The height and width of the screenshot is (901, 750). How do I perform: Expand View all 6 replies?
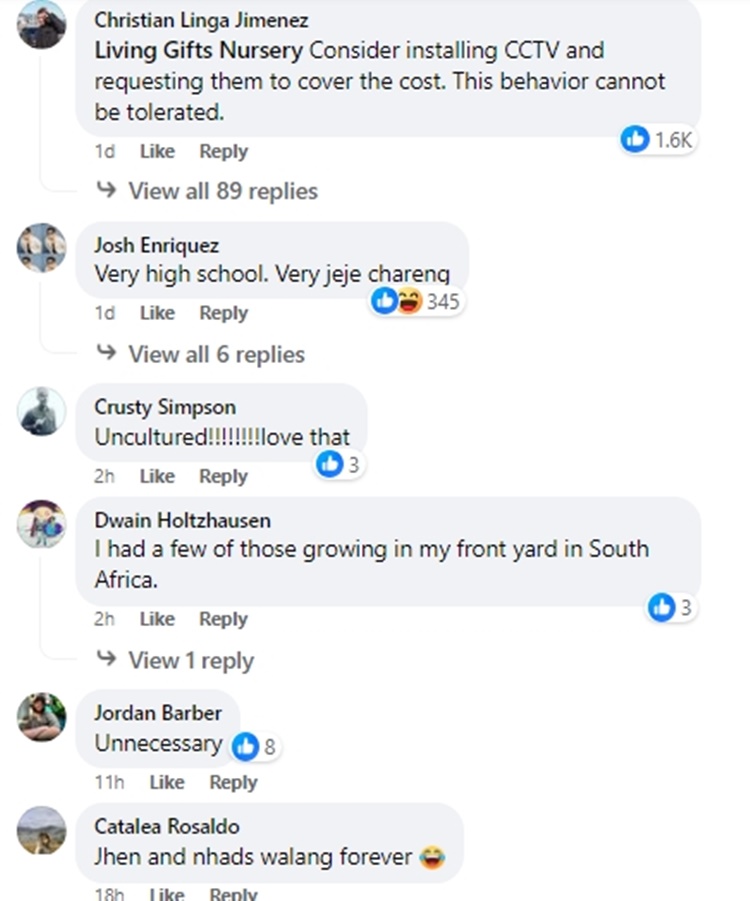pos(216,354)
